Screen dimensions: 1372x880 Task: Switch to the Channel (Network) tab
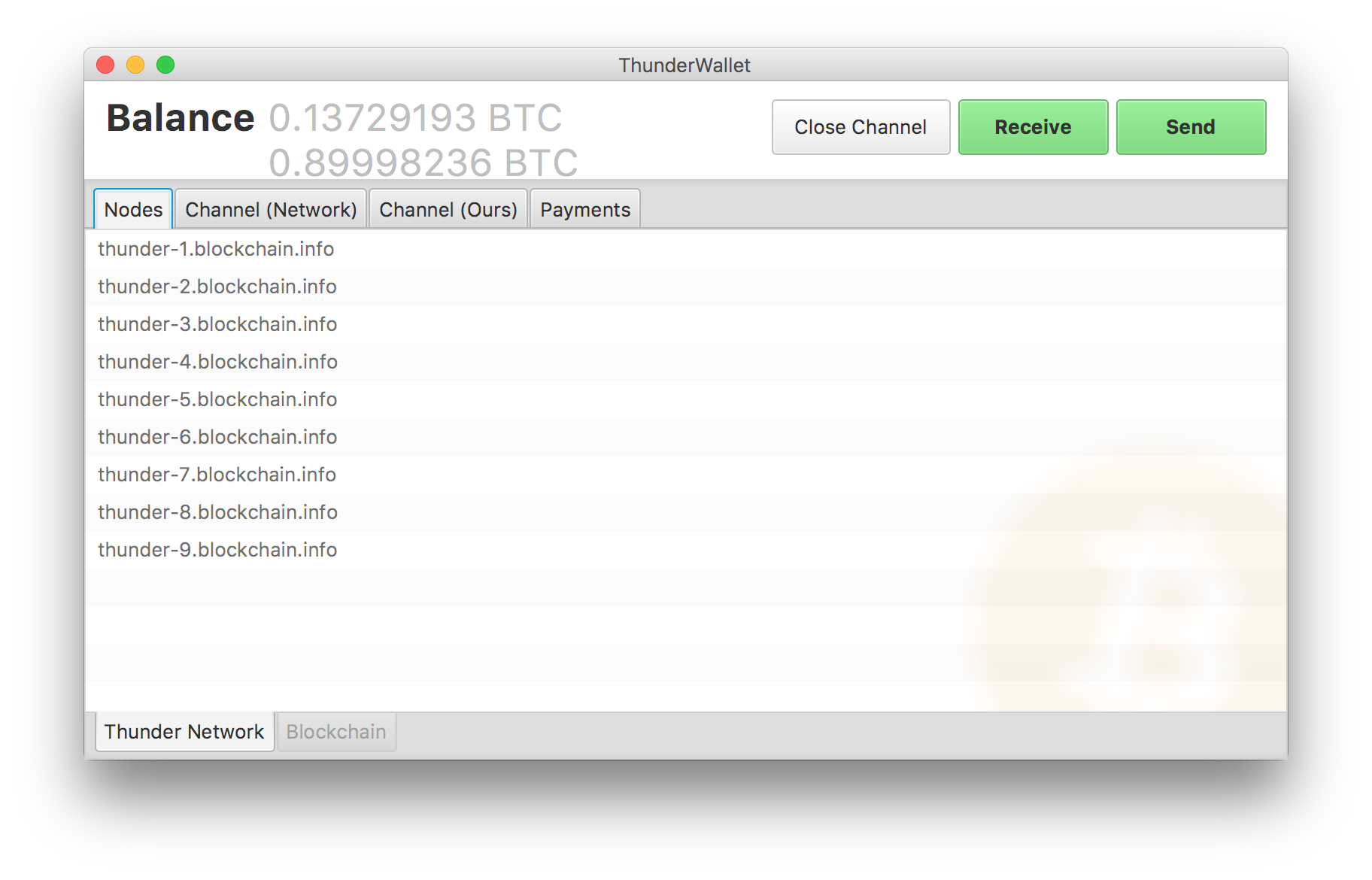(271, 209)
